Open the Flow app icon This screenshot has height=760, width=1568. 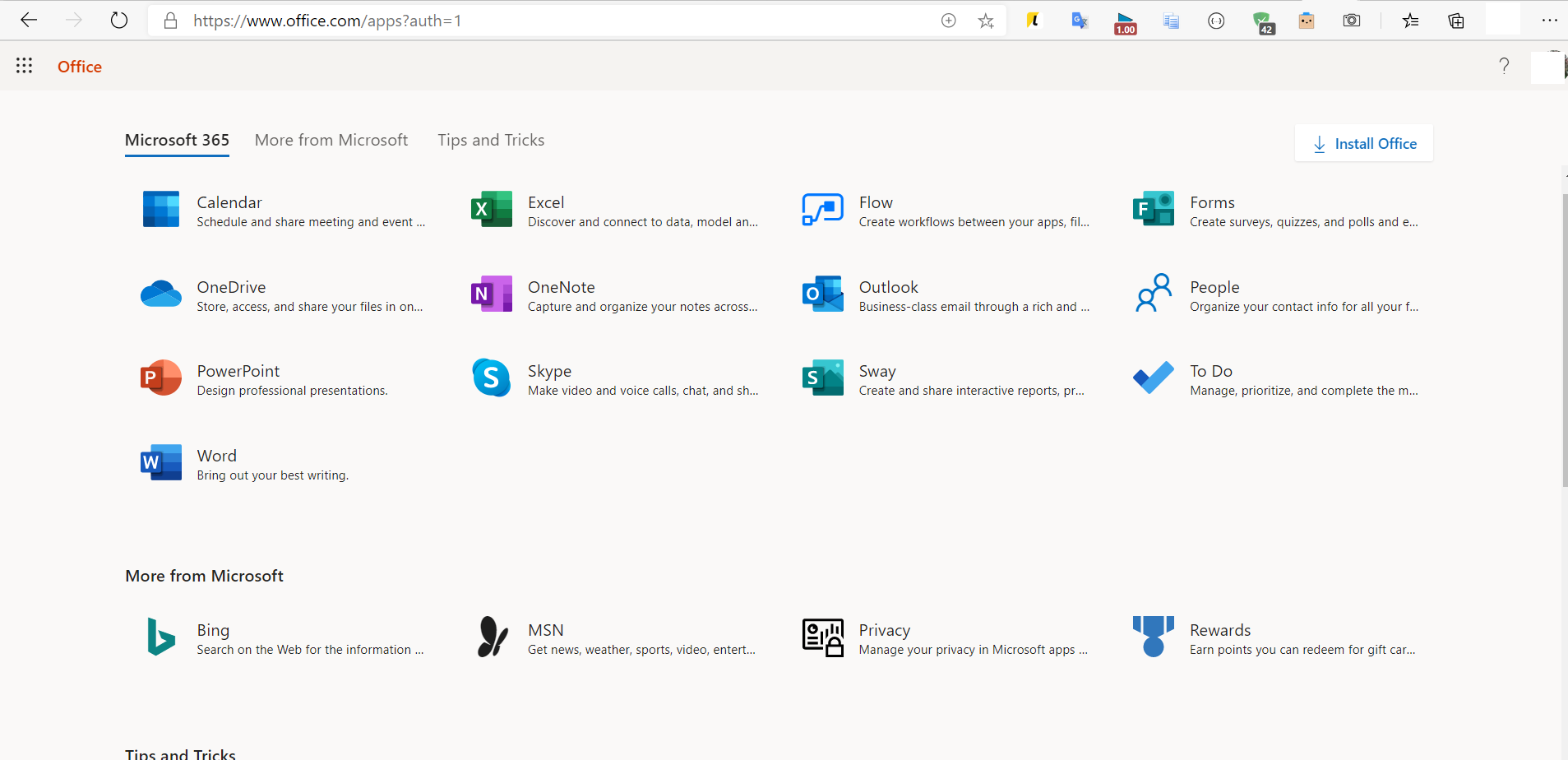coord(822,209)
